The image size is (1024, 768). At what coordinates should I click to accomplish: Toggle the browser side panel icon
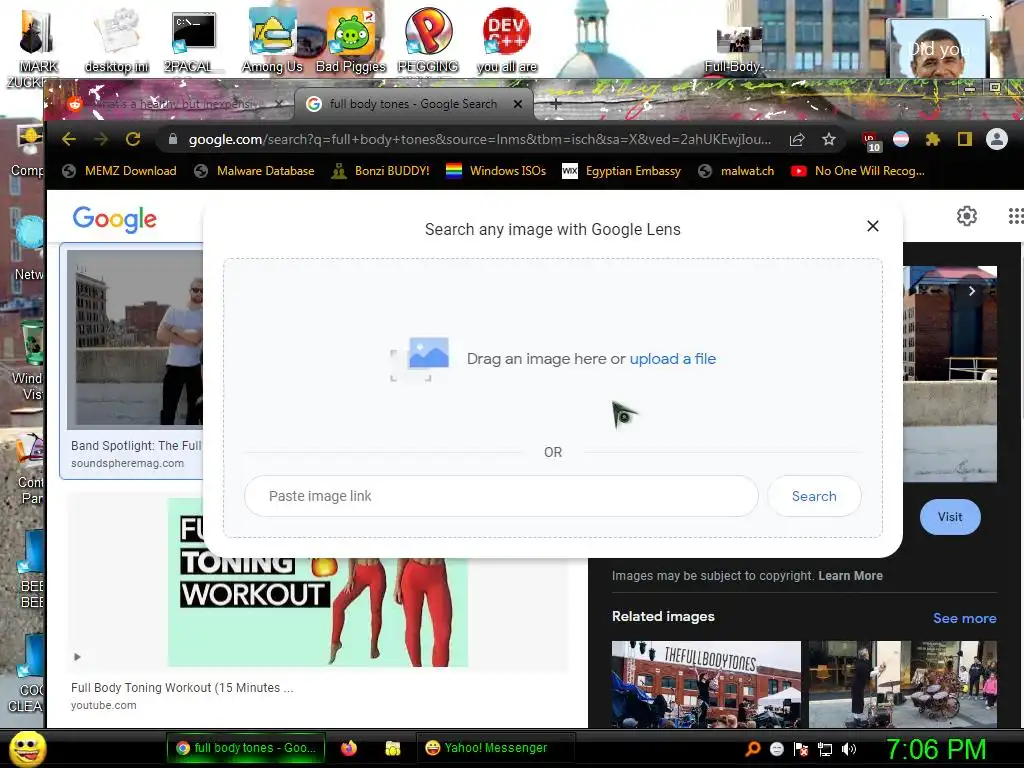click(965, 139)
